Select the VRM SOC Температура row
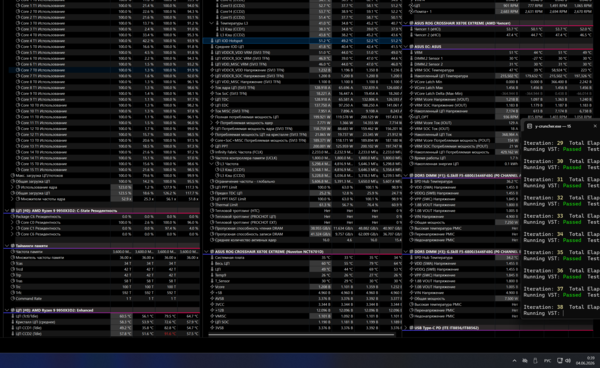 (499, 70)
